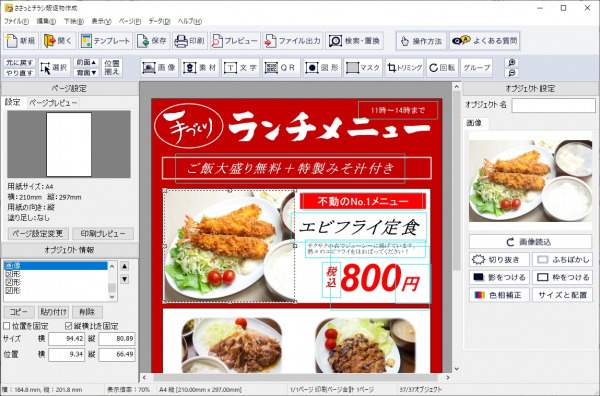Select the トリミング crop tool
This screenshot has height=396, width=600.
point(404,68)
